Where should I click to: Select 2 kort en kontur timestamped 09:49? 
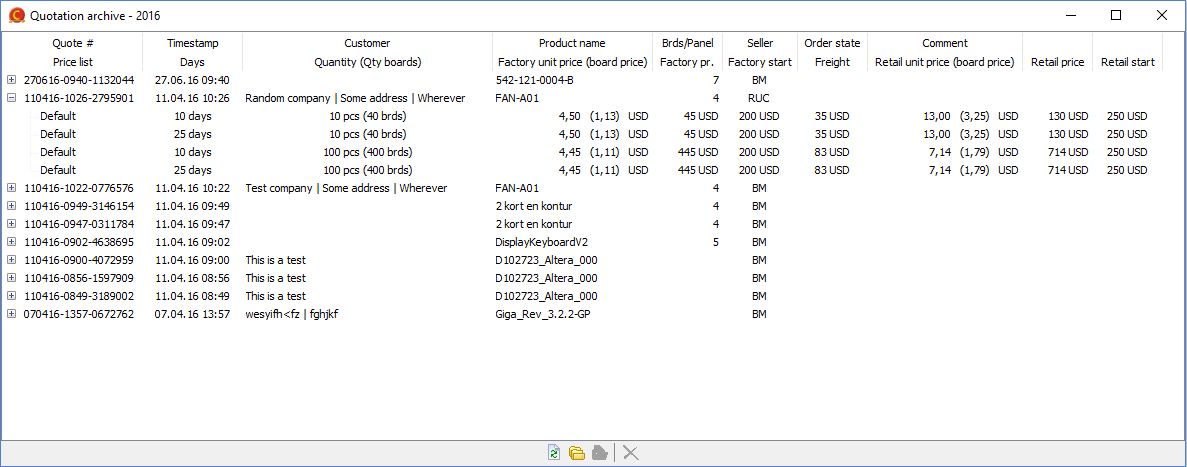pyautogui.click(x=533, y=206)
